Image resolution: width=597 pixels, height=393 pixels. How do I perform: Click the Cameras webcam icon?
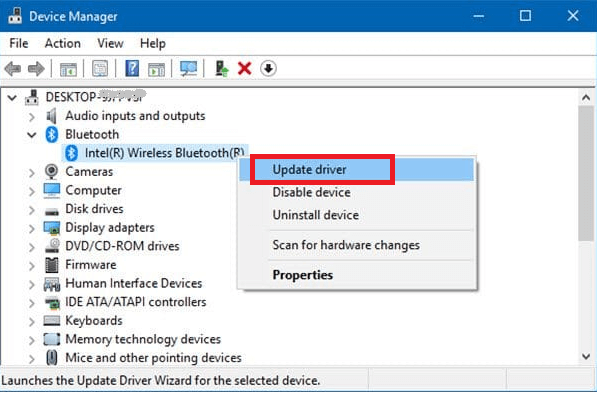coord(51,172)
